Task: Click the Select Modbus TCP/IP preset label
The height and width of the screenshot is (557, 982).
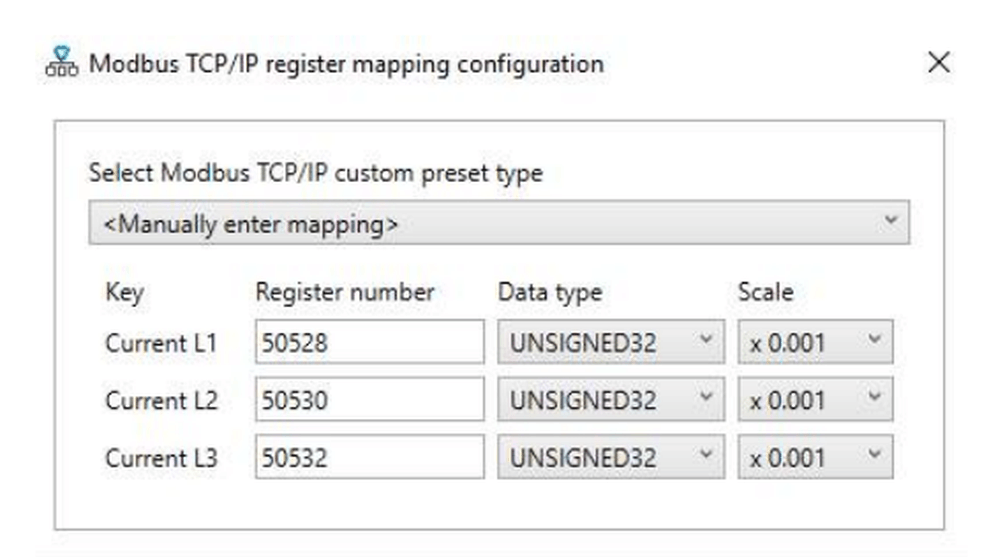Action: coord(316,174)
